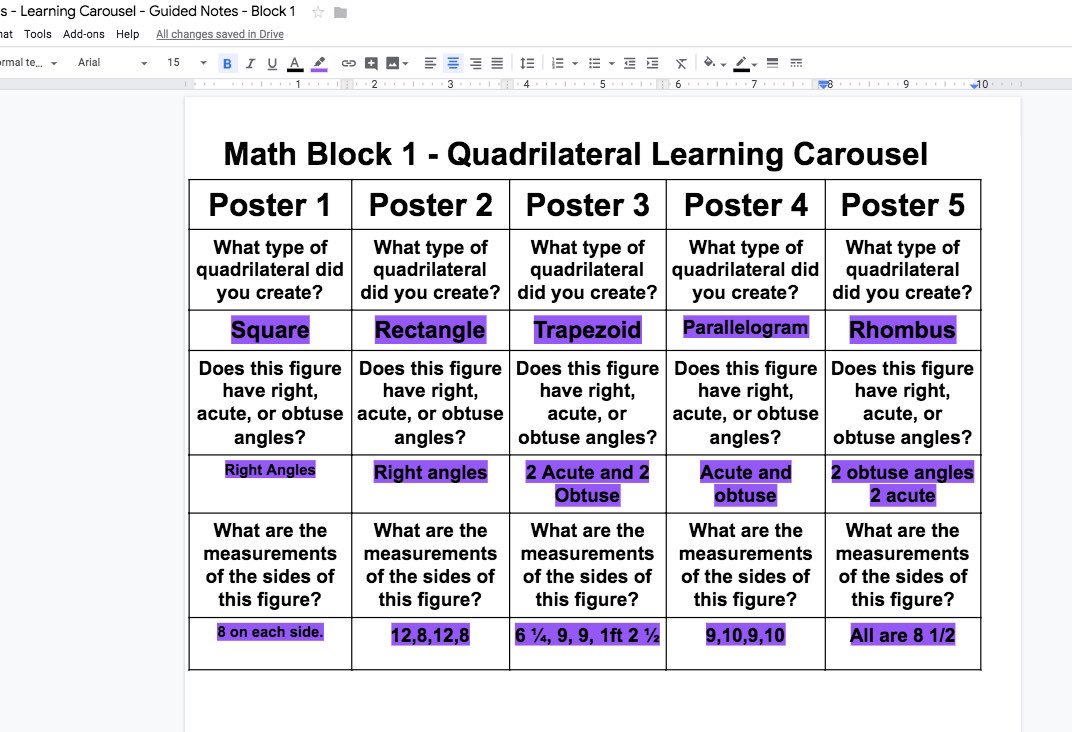This screenshot has width=1072, height=732.
Task: Insert a link using the link icon
Action: click(x=349, y=64)
